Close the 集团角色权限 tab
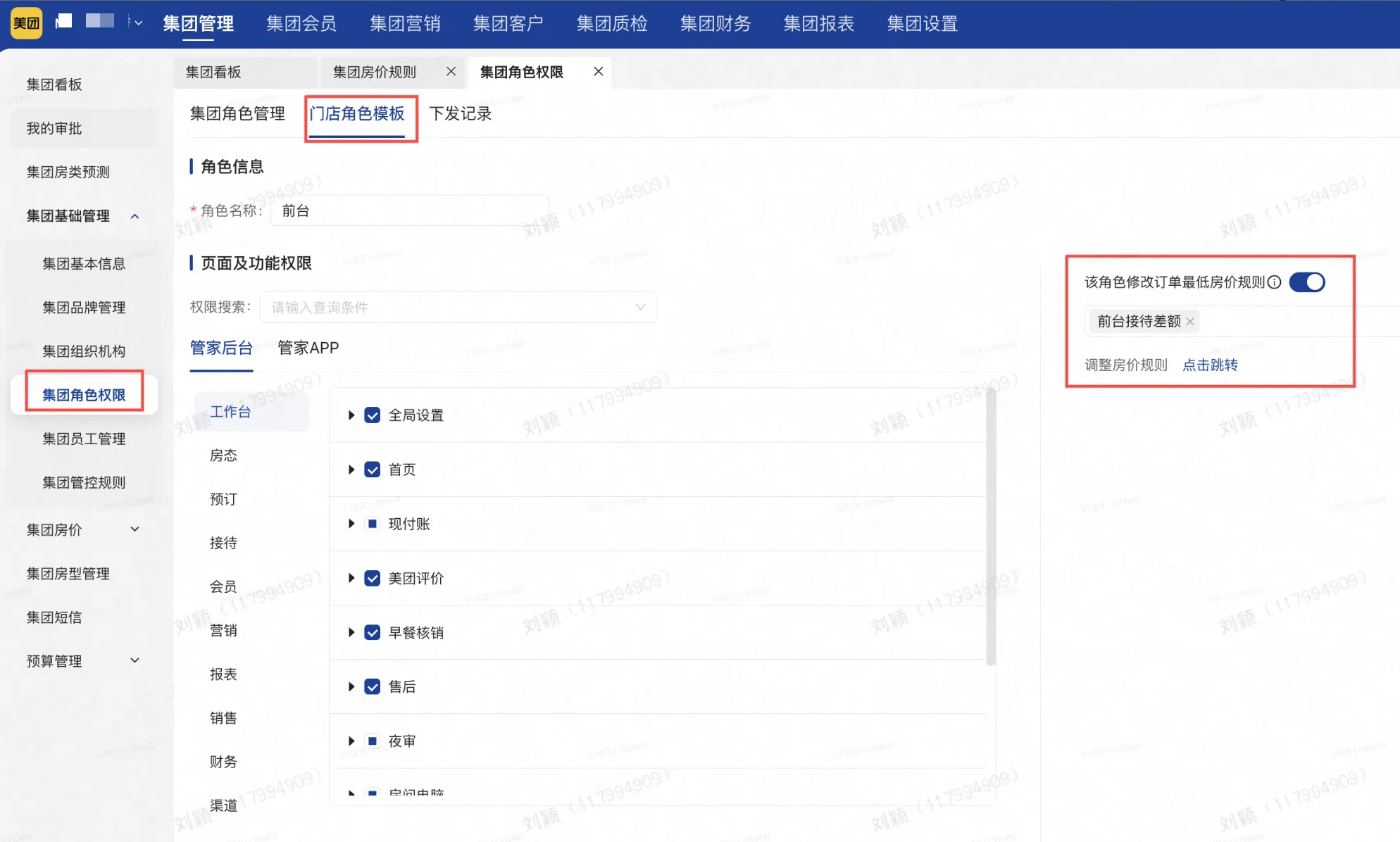1400x842 pixels. 598,72
